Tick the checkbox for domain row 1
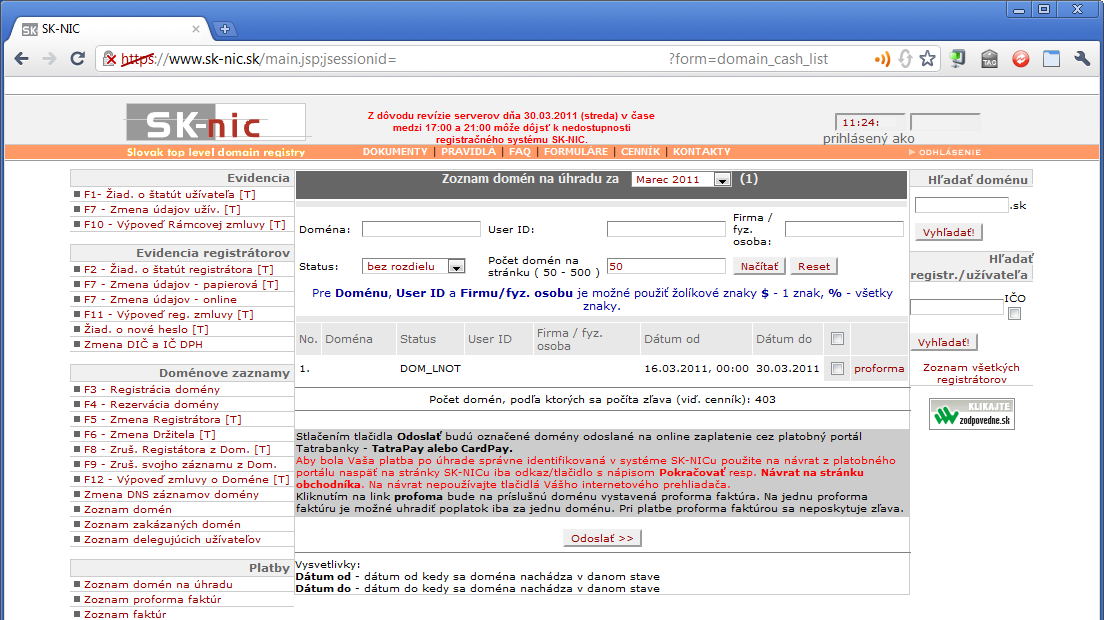 (x=837, y=369)
